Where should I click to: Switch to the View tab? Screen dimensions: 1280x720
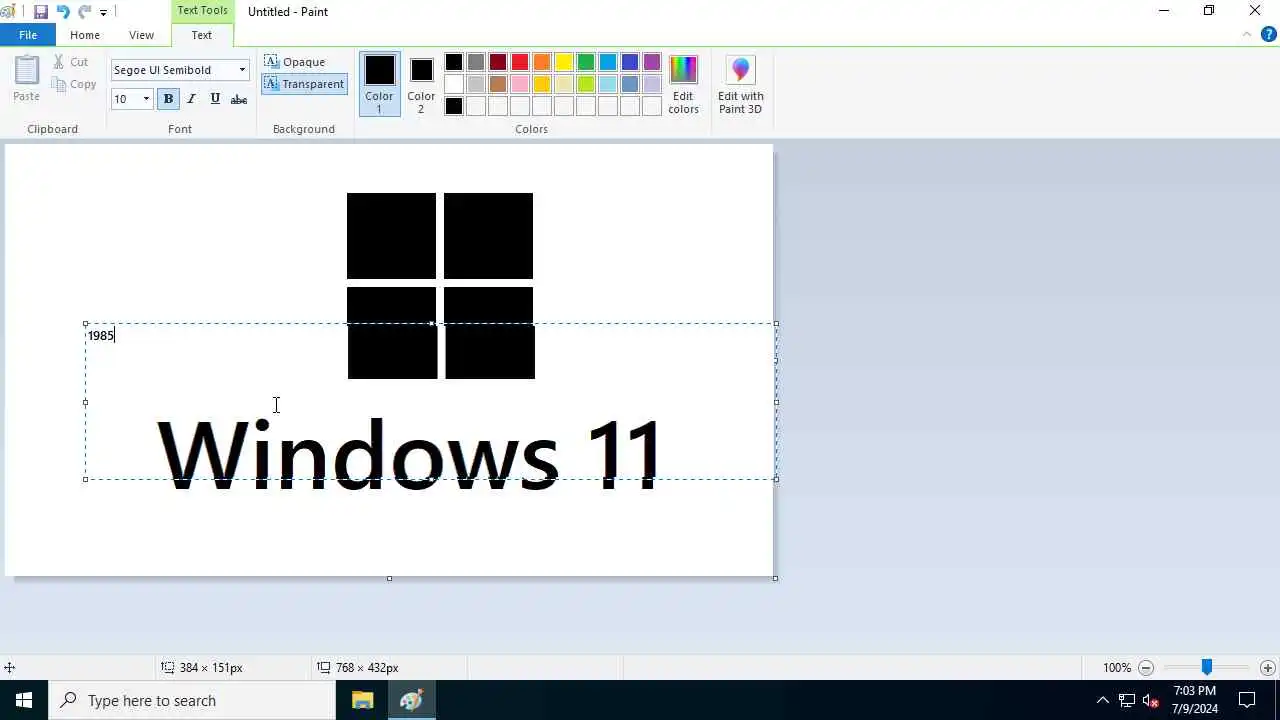[x=141, y=35]
